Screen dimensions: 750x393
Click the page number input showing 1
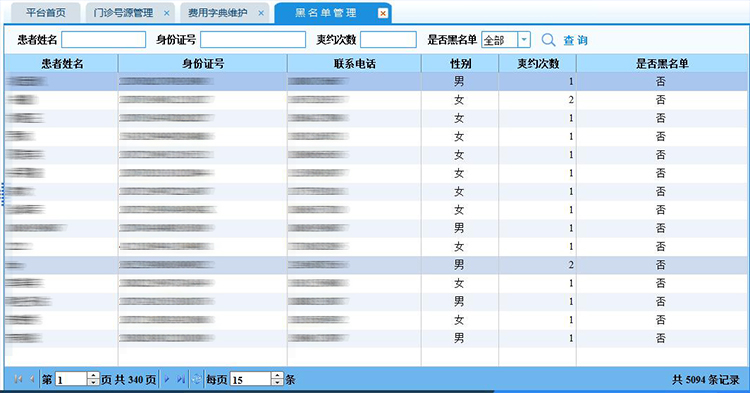[x=71, y=380]
